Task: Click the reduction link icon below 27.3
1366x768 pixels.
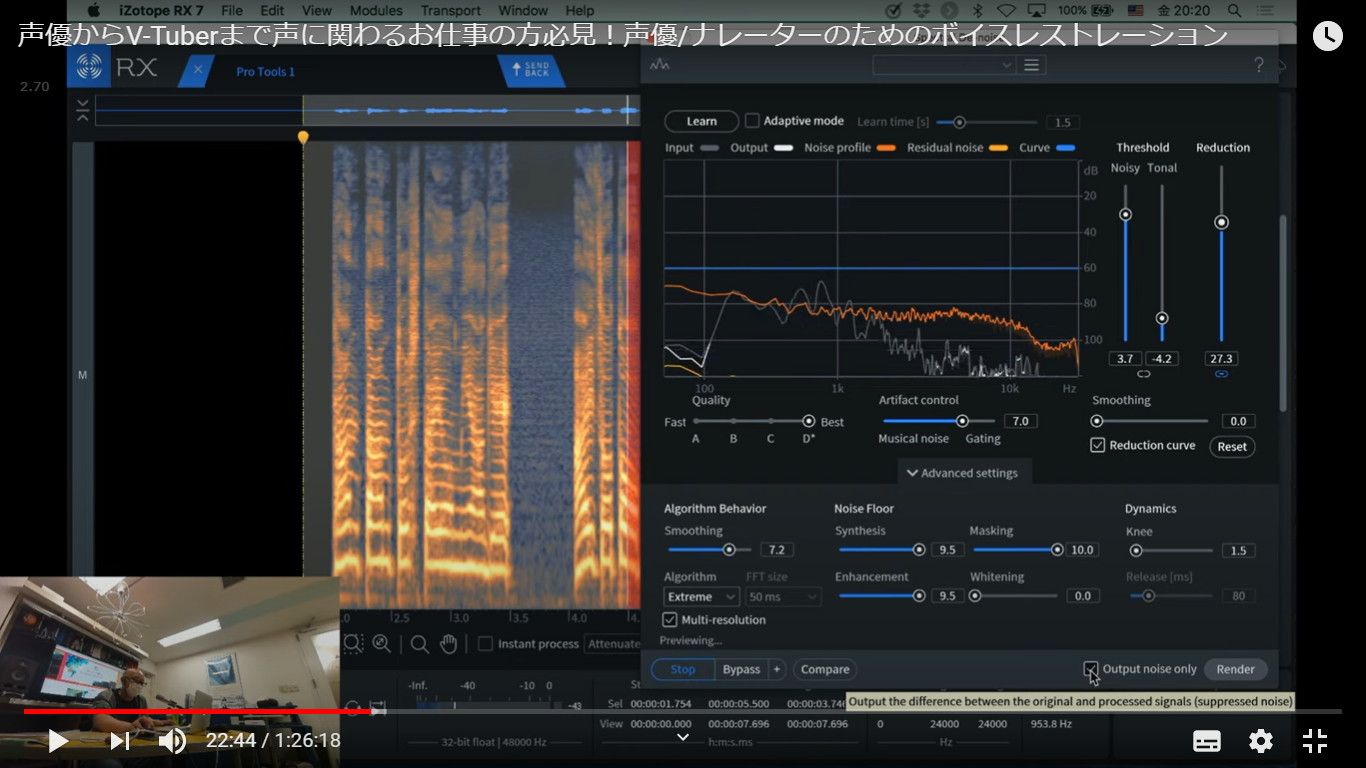Action: coord(1221,374)
